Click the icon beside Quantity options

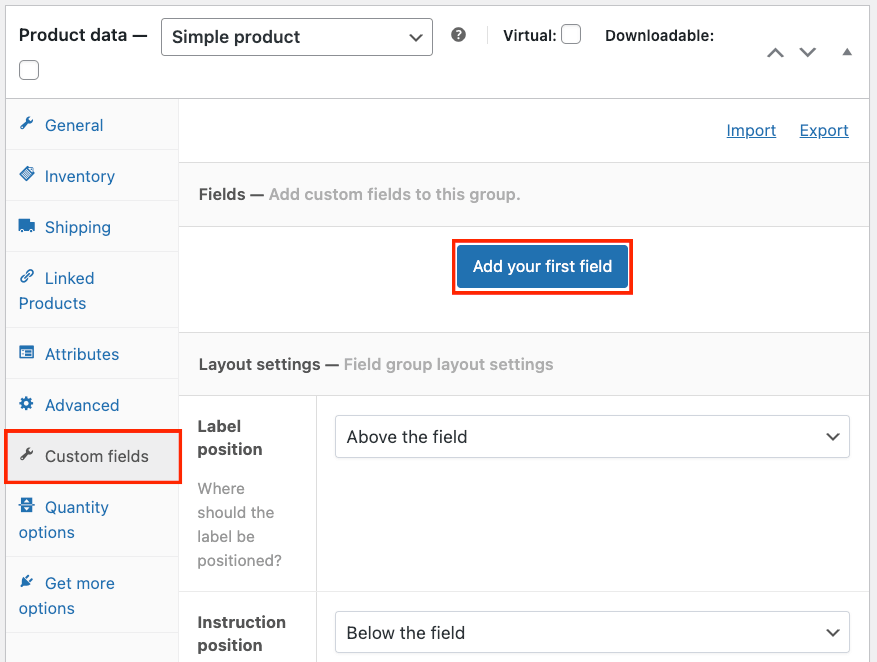(26, 505)
